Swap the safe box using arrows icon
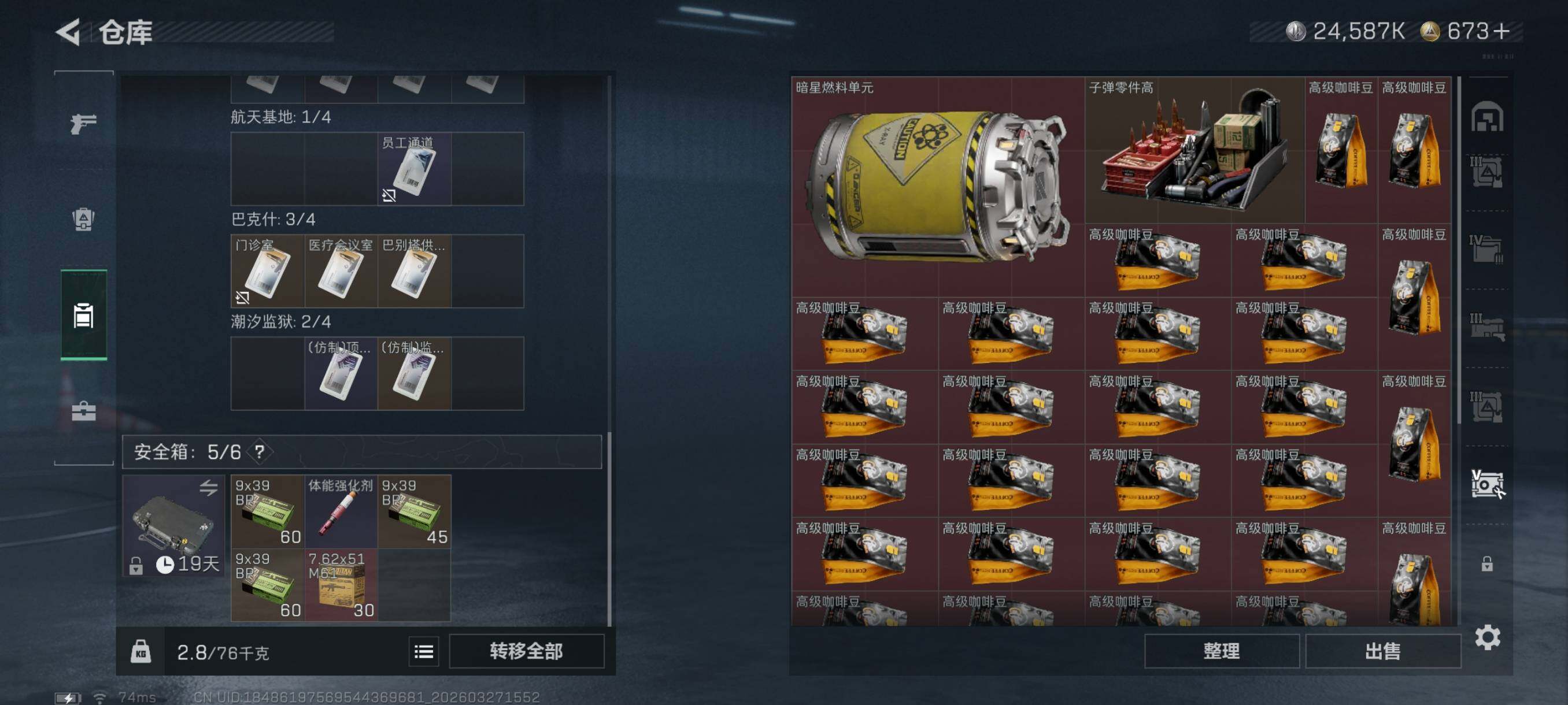This screenshot has height=705, width=1568. [x=208, y=487]
